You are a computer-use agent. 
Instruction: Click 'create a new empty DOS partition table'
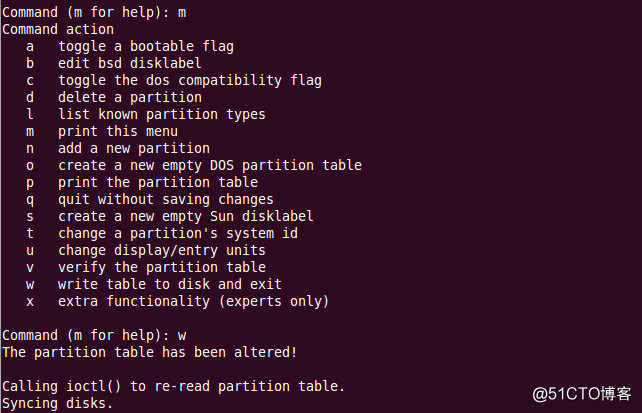point(209,165)
